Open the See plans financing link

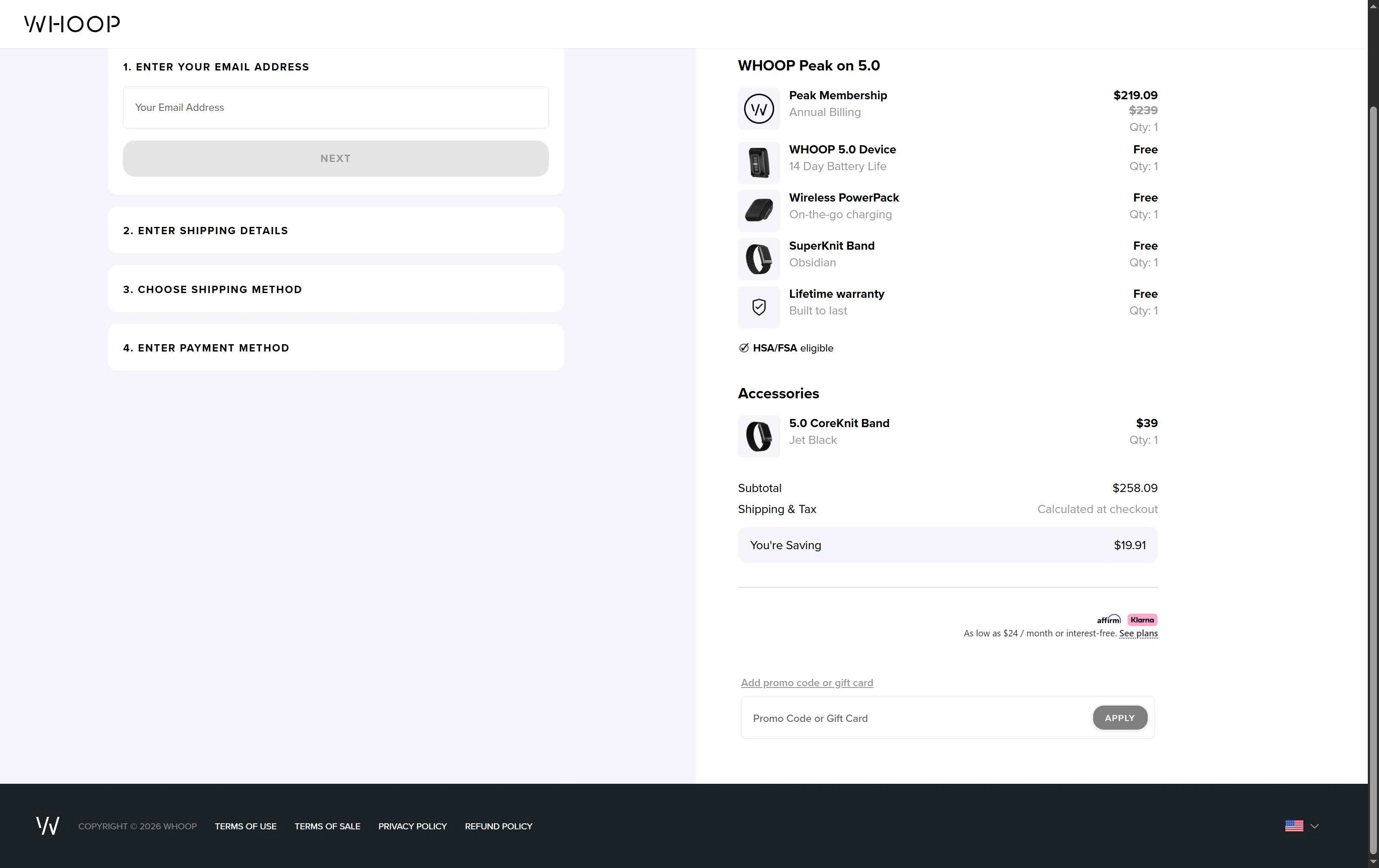point(1138,633)
